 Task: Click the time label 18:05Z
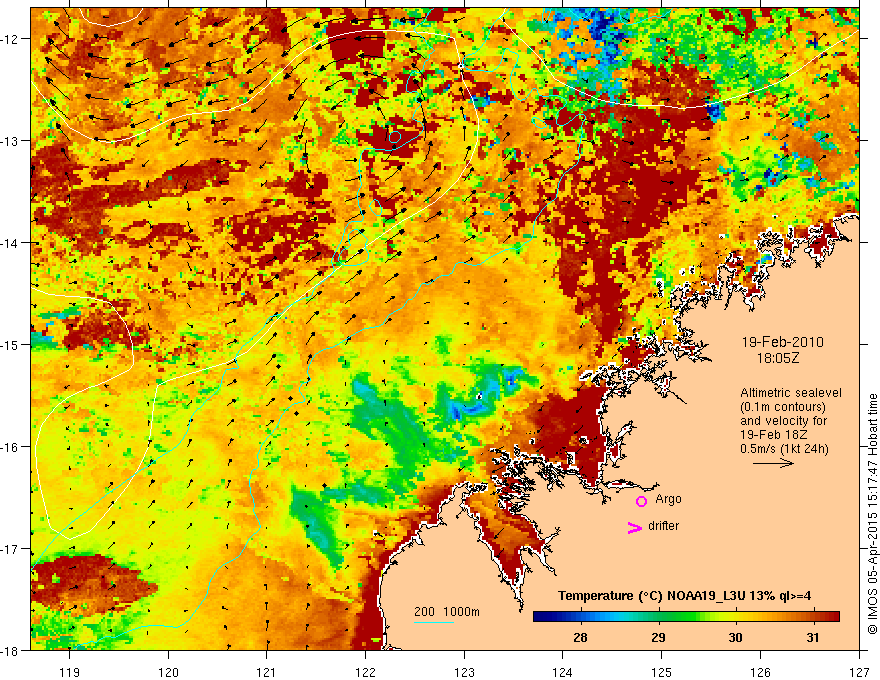click(777, 358)
